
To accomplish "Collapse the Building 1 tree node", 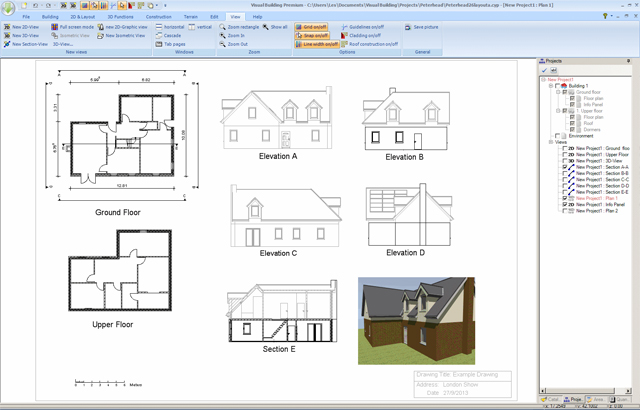I will (x=551, y=86).
